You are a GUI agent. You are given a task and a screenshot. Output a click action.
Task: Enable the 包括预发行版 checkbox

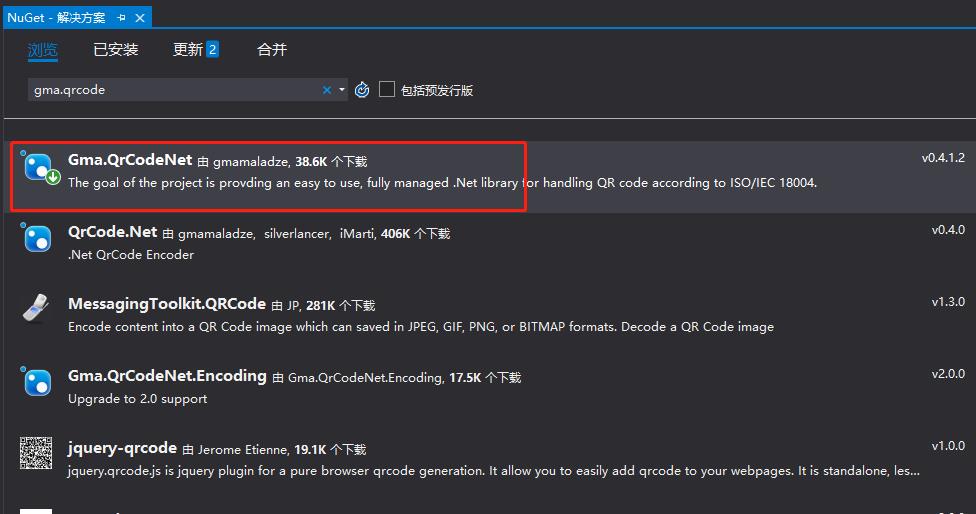387,89
